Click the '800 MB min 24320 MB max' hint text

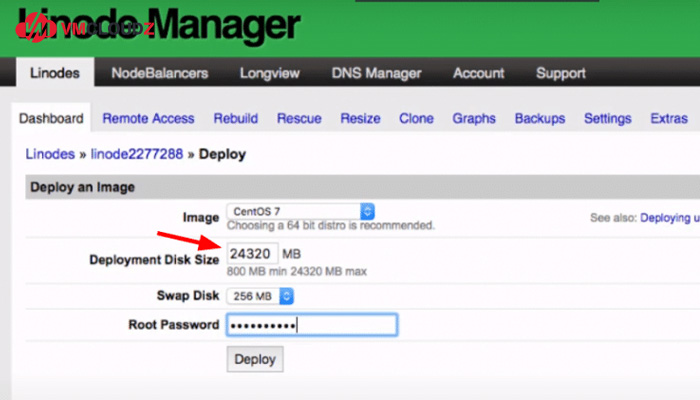[297, 271]
